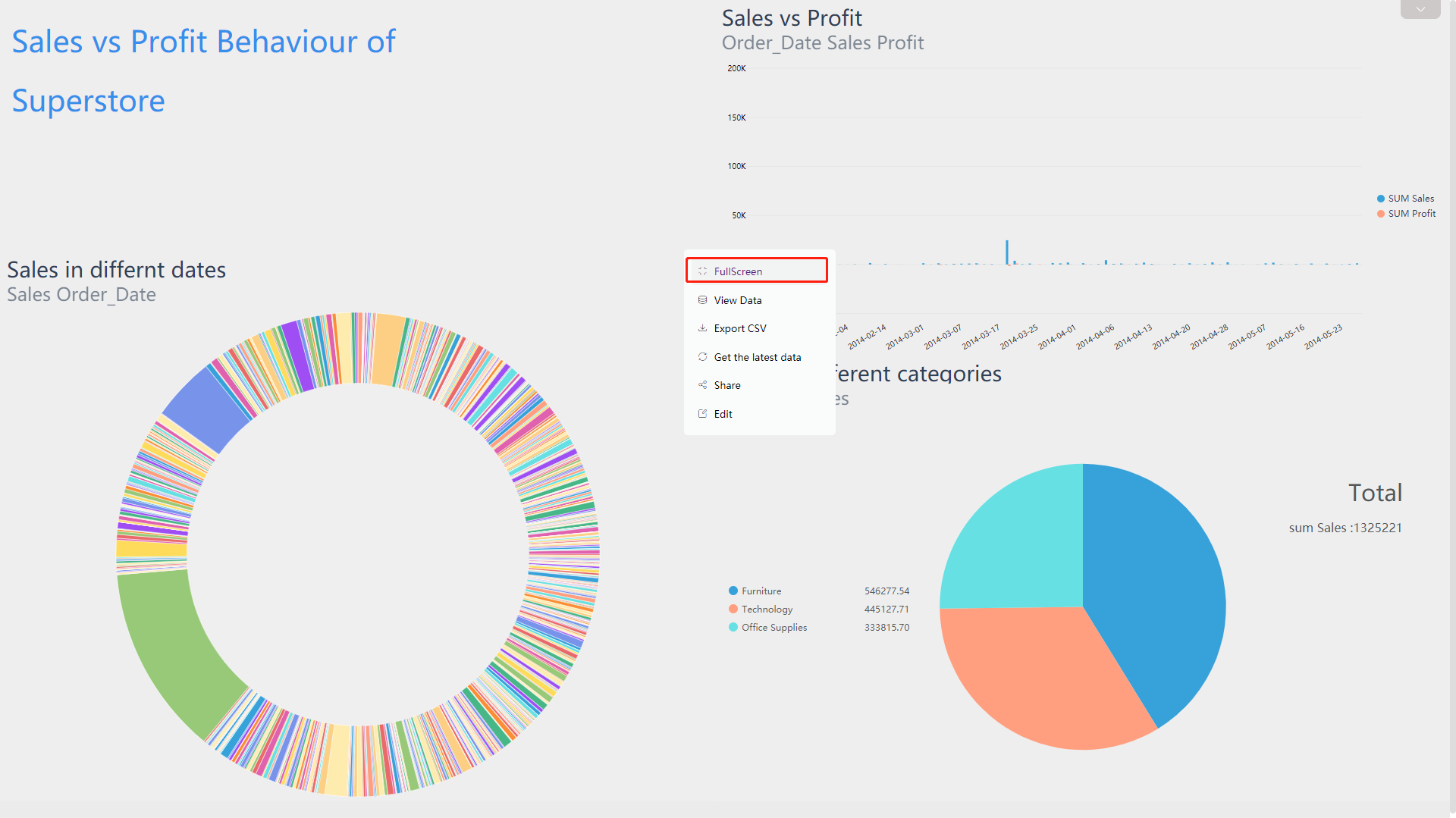The image size is (1456, 818).
Task: Toggle the SUM Profit legend series
Action: (1406, 214)
